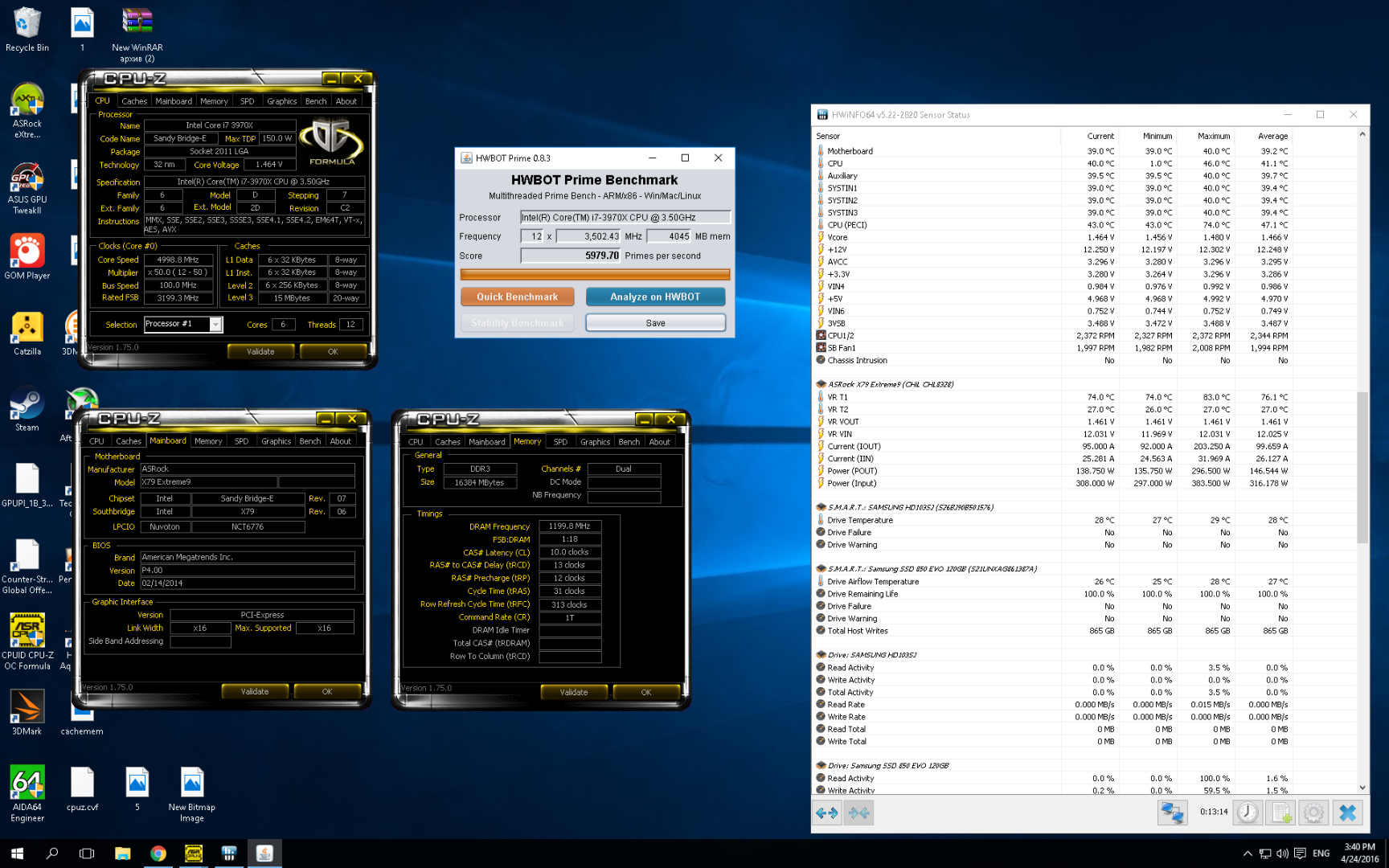Open Recycle Bin desktop icon
Image resolution: width=1389 pixels, height=868 pixels.
[x=27, y=30]
